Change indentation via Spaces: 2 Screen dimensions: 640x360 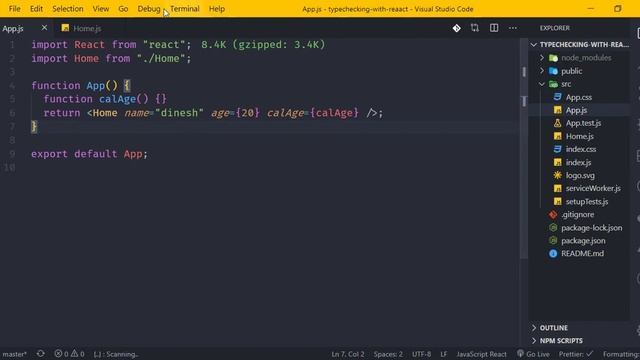388,354
